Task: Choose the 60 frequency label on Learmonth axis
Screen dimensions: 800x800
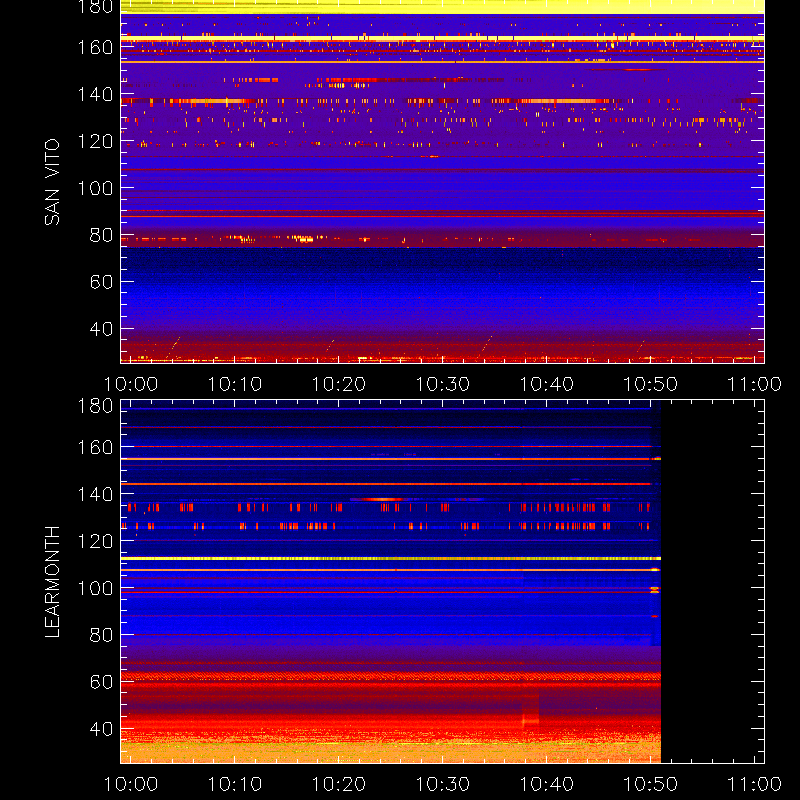Action: (102, 682)
